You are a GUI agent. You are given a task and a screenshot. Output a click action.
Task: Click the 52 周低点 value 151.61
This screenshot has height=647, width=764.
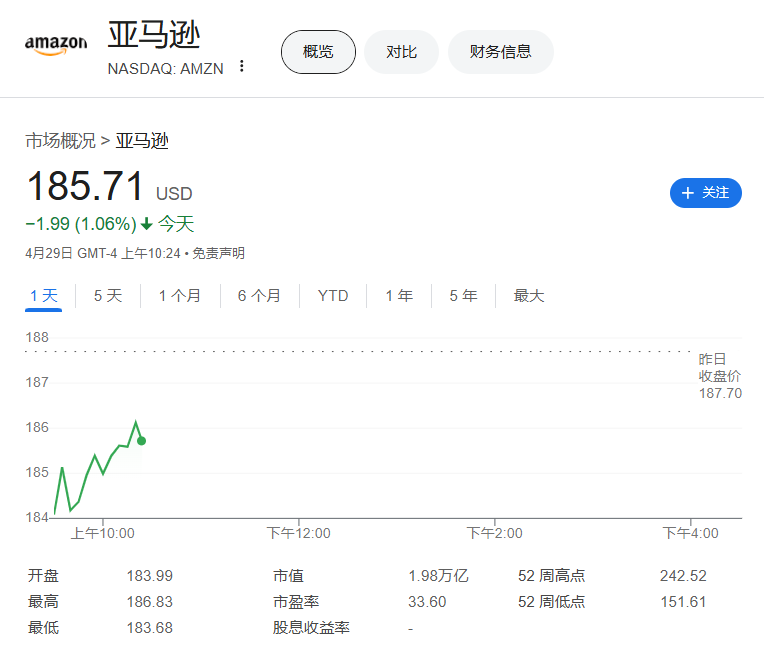[x=683, y=602]
